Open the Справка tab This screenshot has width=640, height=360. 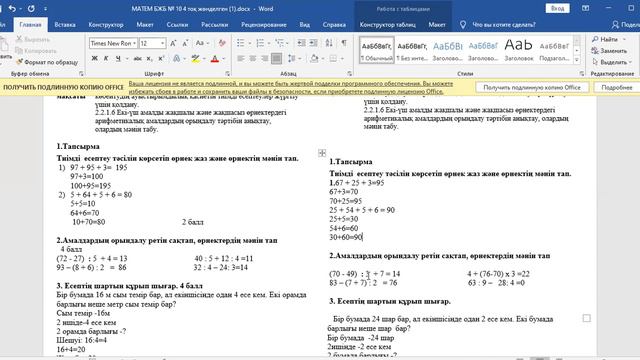click(x=334, y=24)
